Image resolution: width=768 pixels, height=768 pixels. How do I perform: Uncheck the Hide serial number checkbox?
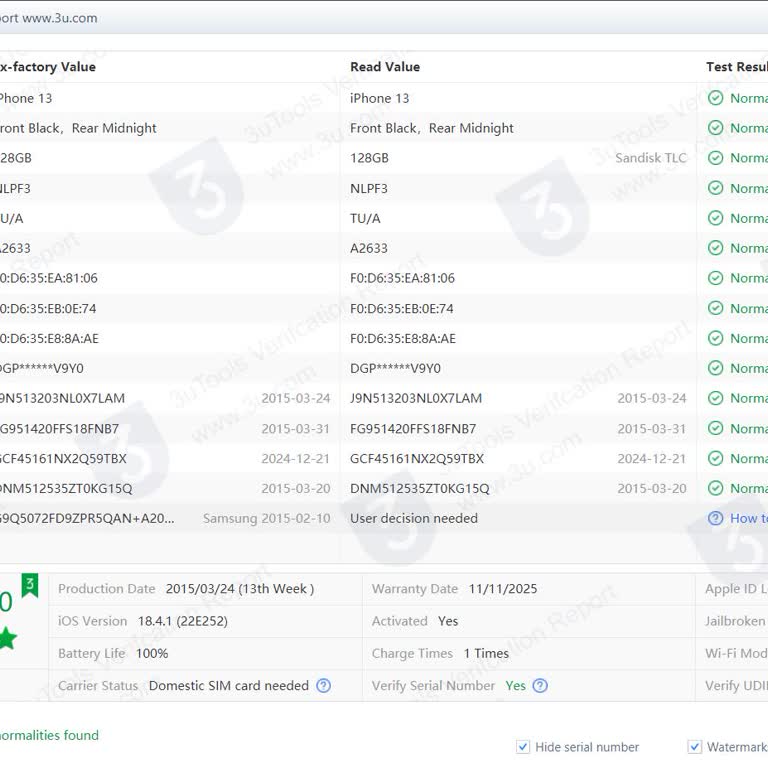(x=523, y=747)
